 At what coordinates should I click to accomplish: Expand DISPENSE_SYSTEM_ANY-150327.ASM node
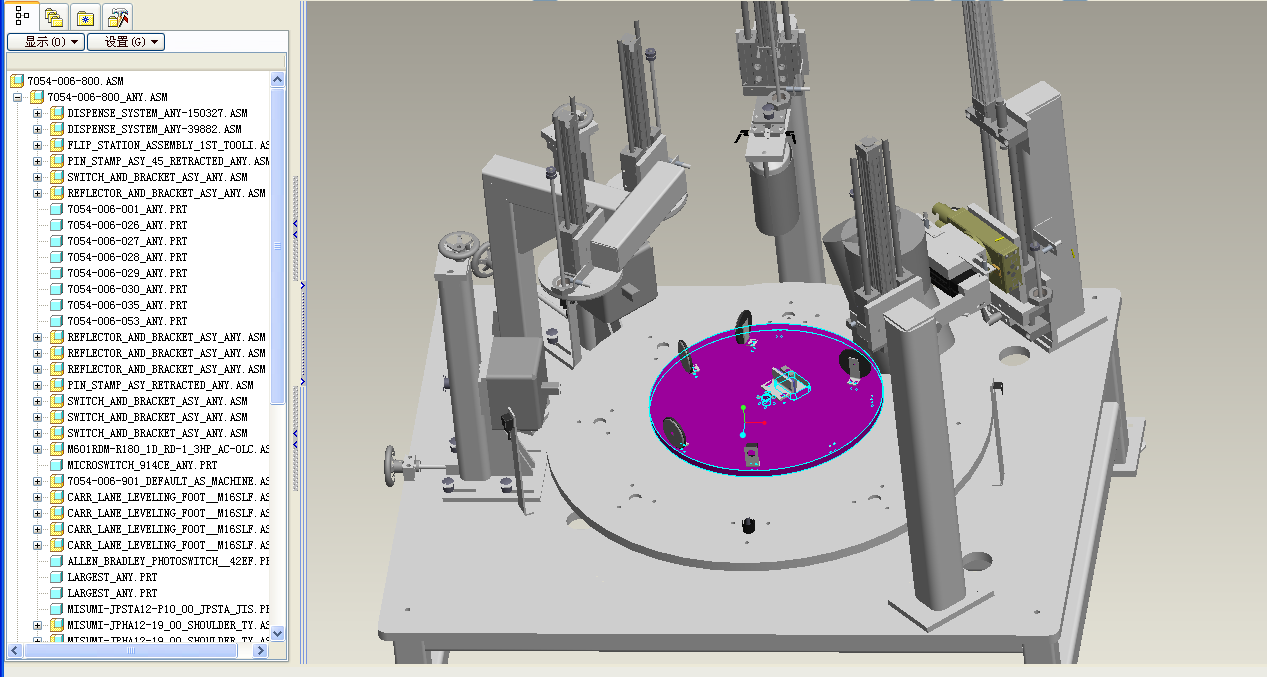(x=38, y=113)
